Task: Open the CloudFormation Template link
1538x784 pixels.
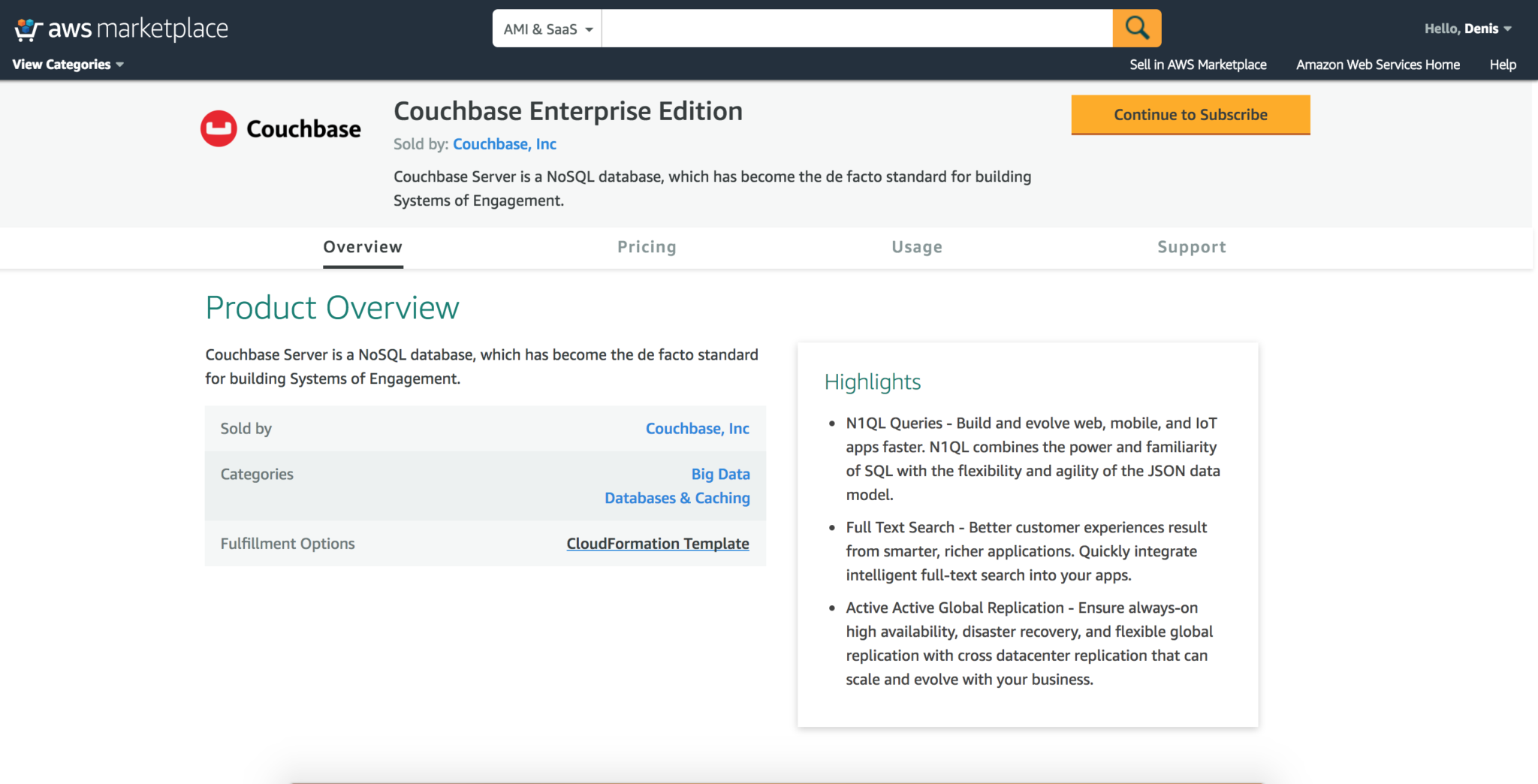Action: (657, 543)
